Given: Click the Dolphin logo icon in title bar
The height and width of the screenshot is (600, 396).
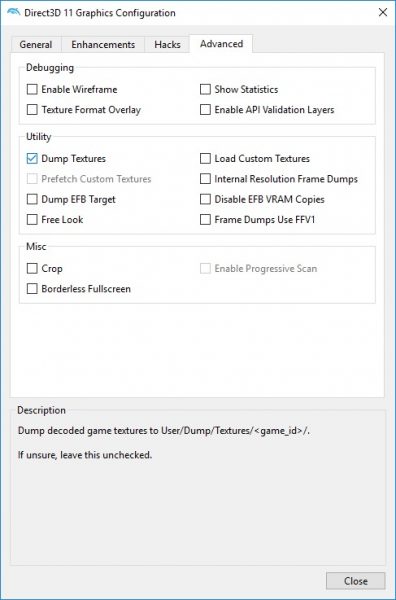Looking at the screenshot, I should click(x=14, y=12).
